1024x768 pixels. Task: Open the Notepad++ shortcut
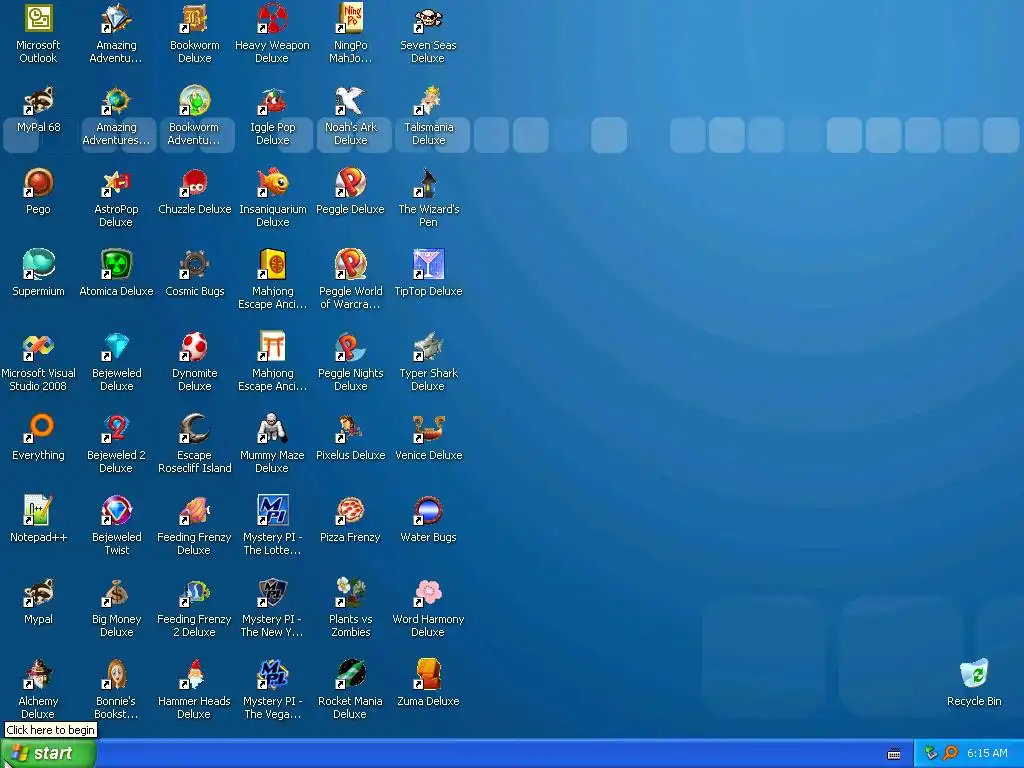click(38, 510)
